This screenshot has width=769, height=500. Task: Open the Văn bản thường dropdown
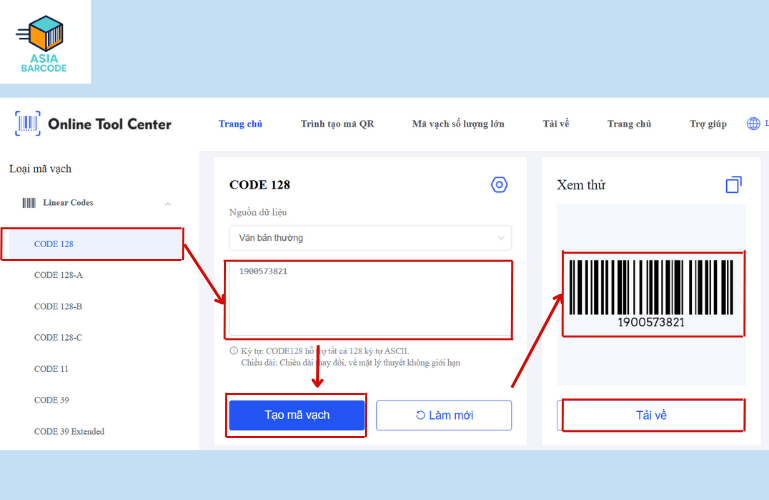coord(370,238)
